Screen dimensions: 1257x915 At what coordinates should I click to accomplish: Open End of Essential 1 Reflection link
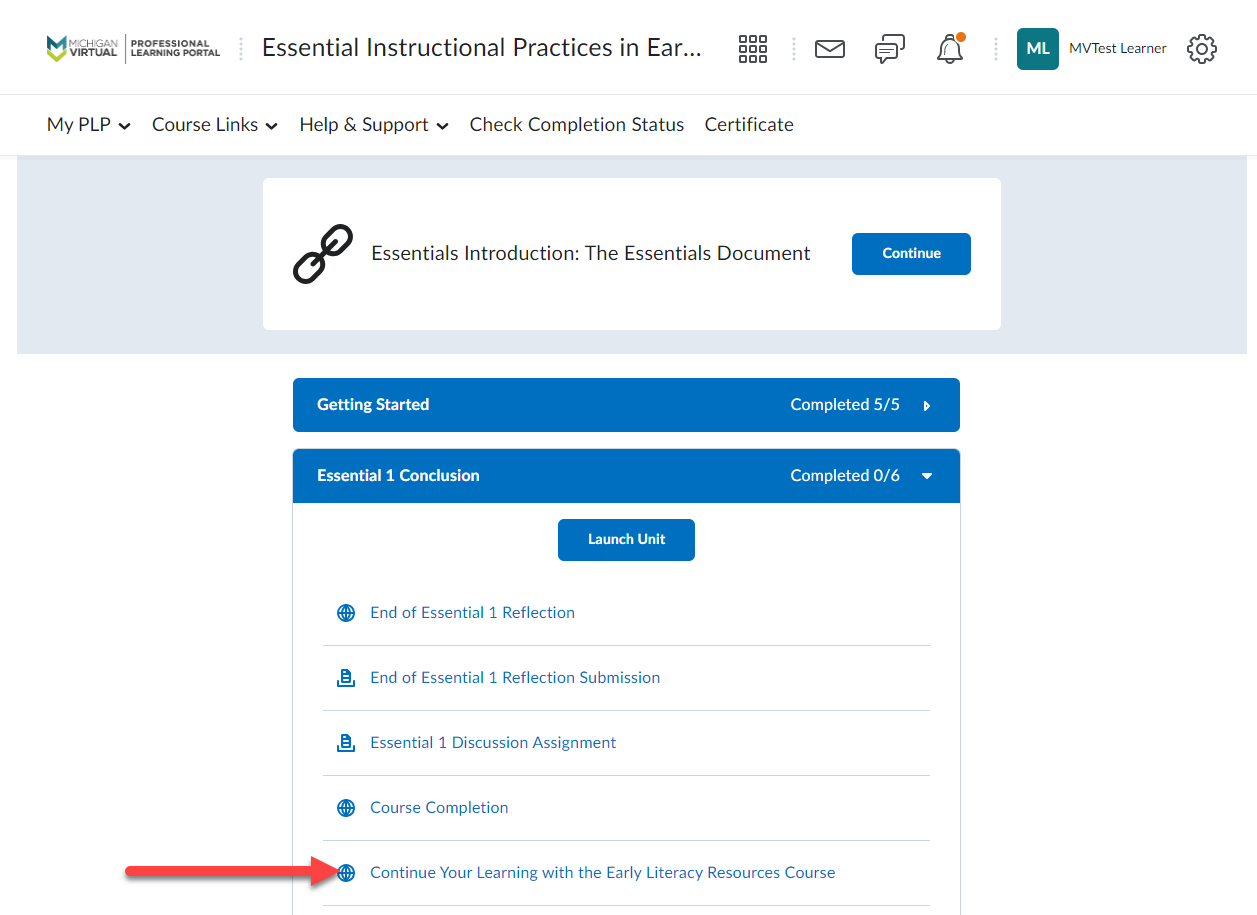pyautogui.click(x=472, y=612)
